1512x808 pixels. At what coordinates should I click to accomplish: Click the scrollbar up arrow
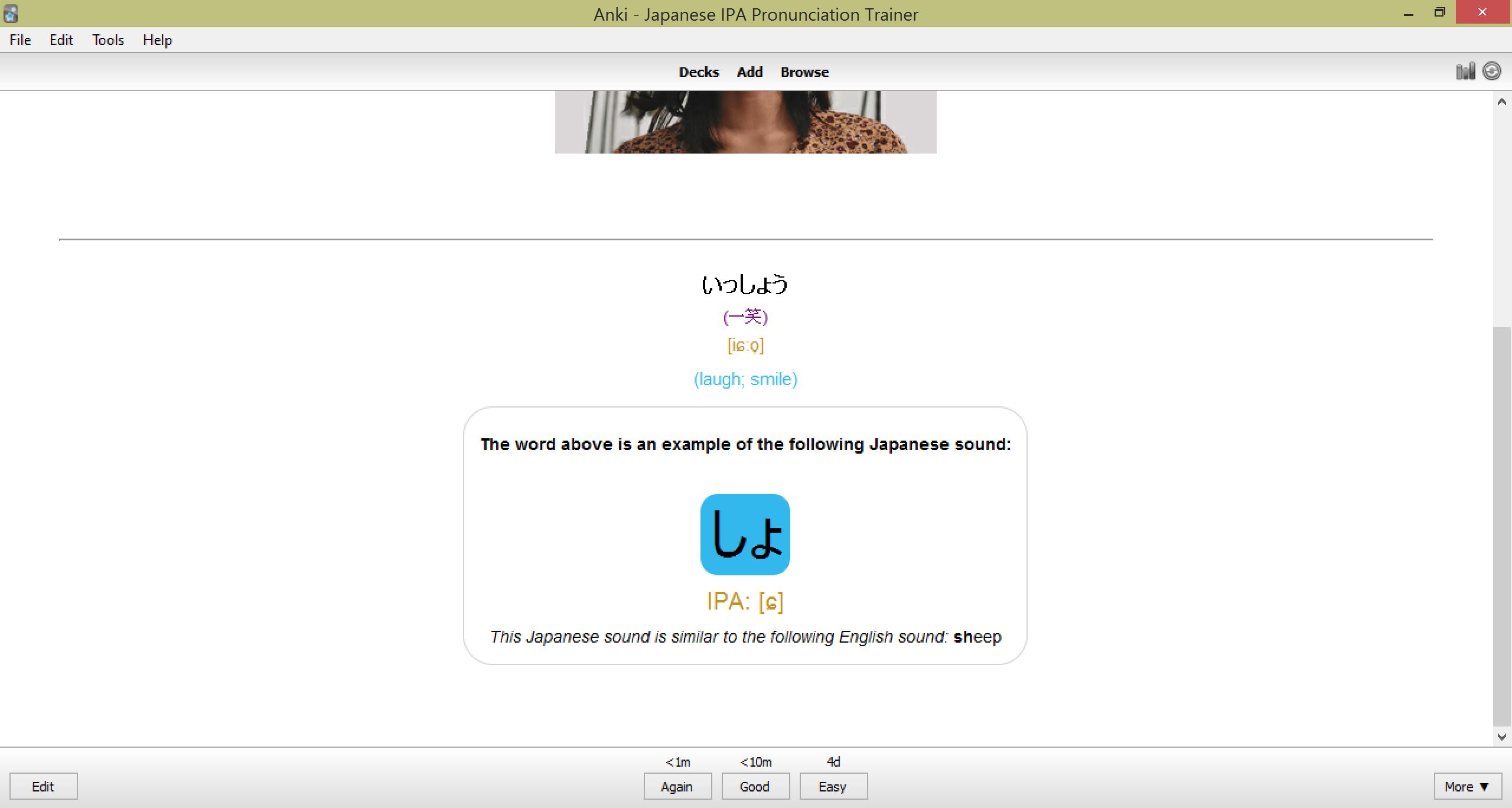tap(1502, 102)
